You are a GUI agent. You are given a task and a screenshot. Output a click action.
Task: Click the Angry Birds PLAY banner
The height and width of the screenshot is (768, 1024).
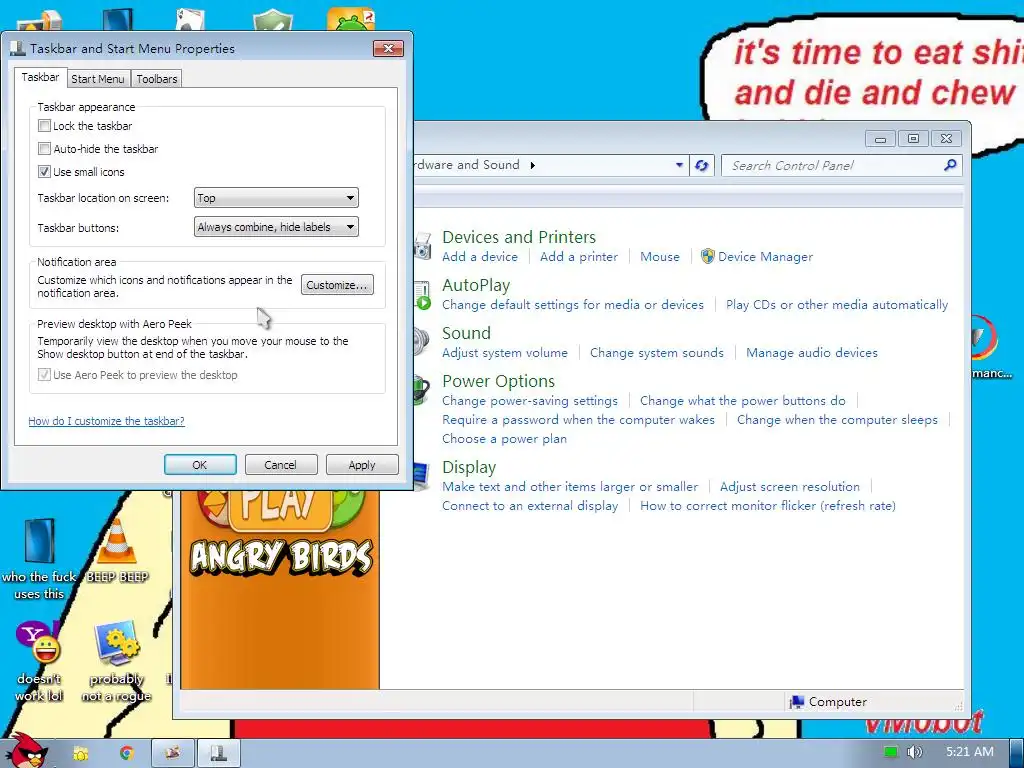[x=280, y=511]
